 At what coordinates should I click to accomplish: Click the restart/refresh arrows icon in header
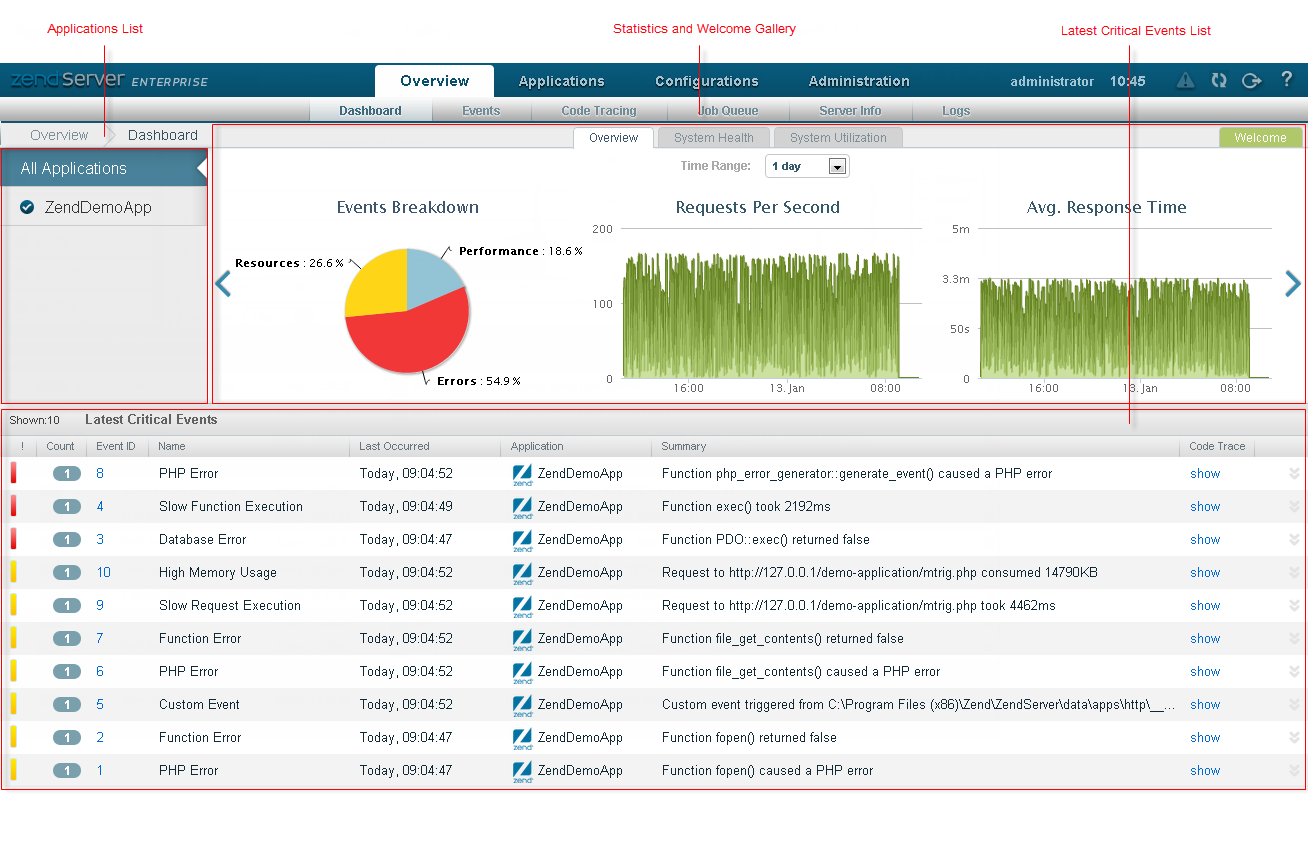[x=1218, y=81]
